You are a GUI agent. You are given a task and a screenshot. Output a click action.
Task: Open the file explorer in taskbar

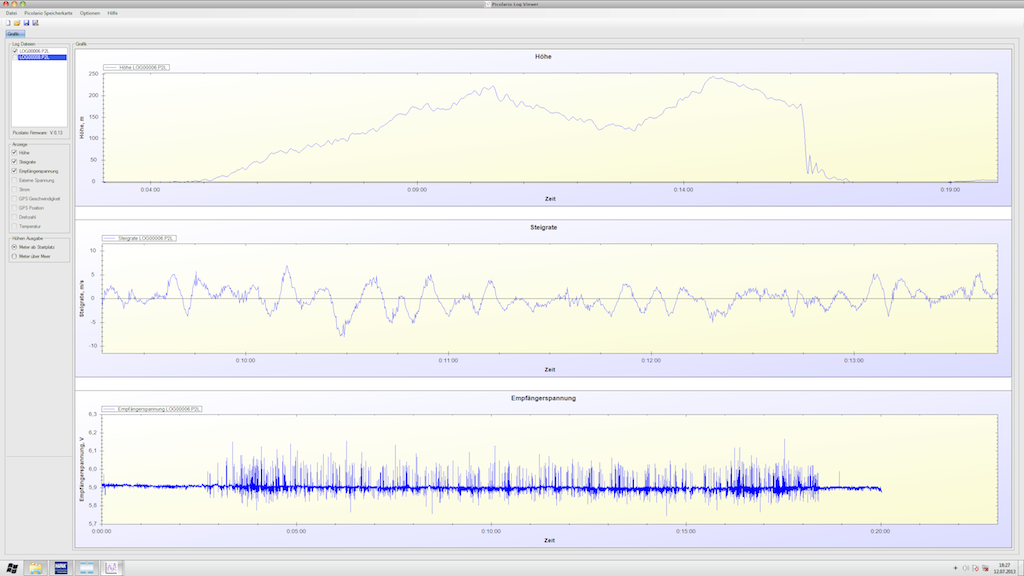click(x=36, y=568)
